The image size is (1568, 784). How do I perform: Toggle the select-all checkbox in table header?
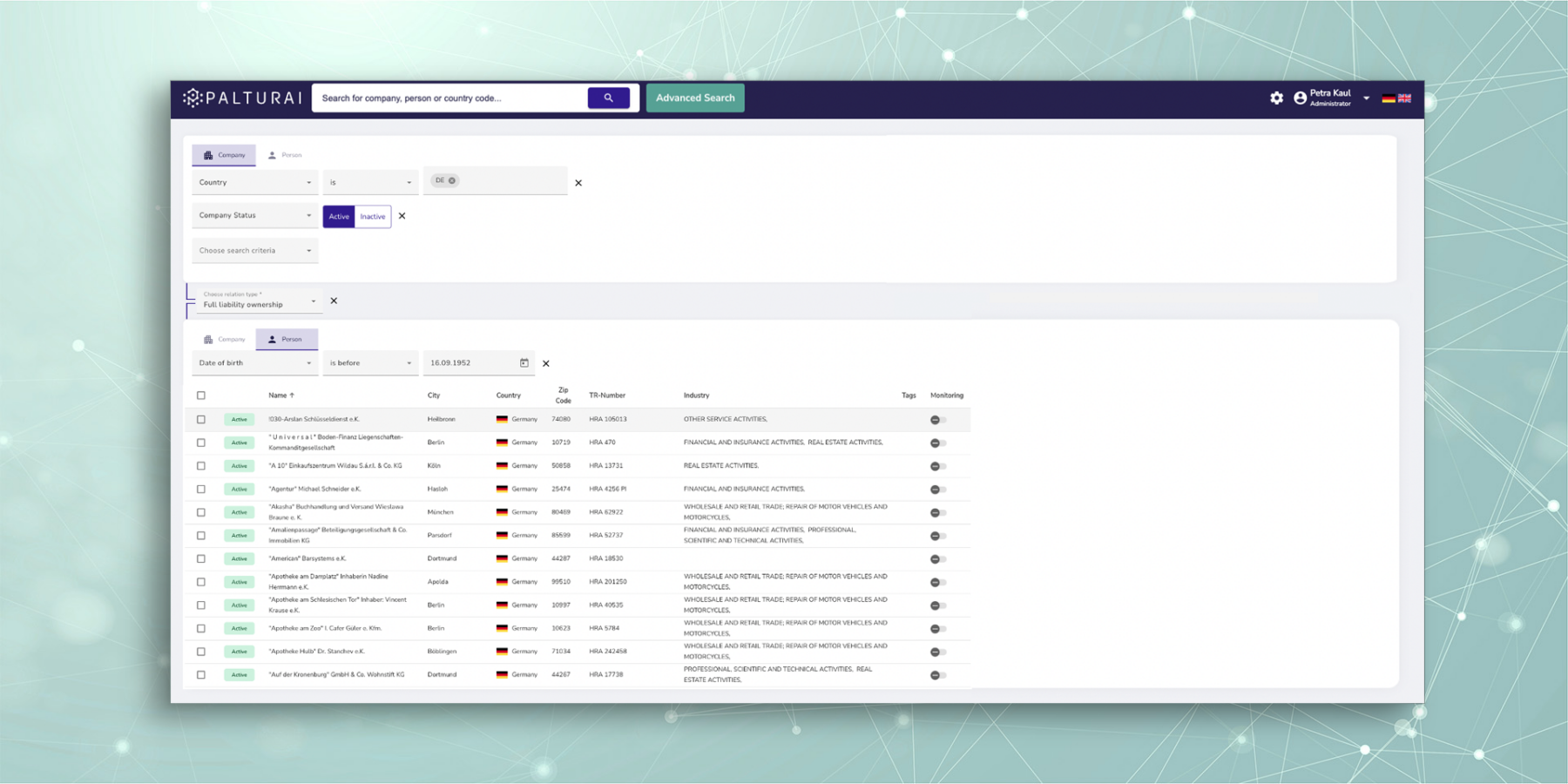coord(201,395)
